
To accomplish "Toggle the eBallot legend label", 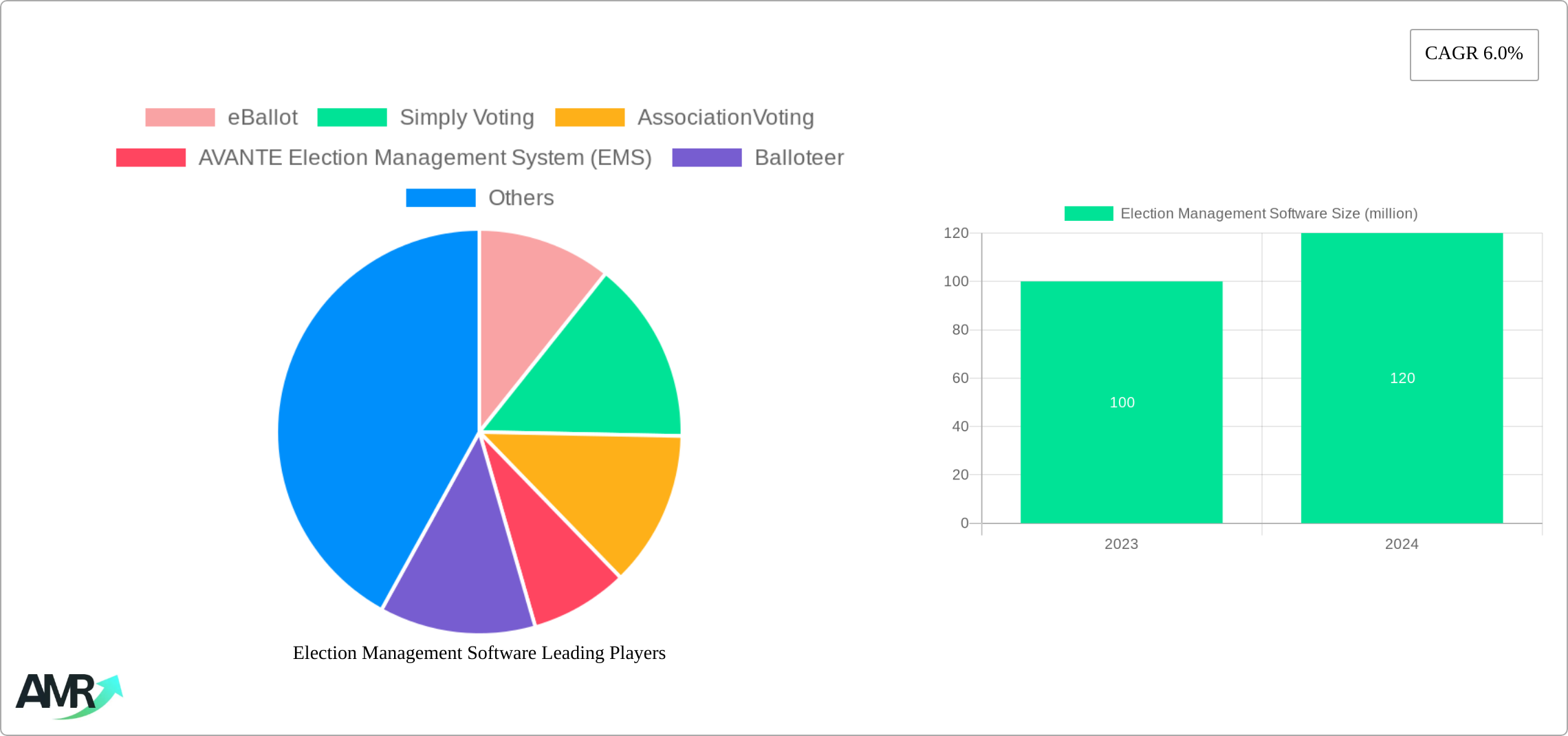I will coord(263,118).
